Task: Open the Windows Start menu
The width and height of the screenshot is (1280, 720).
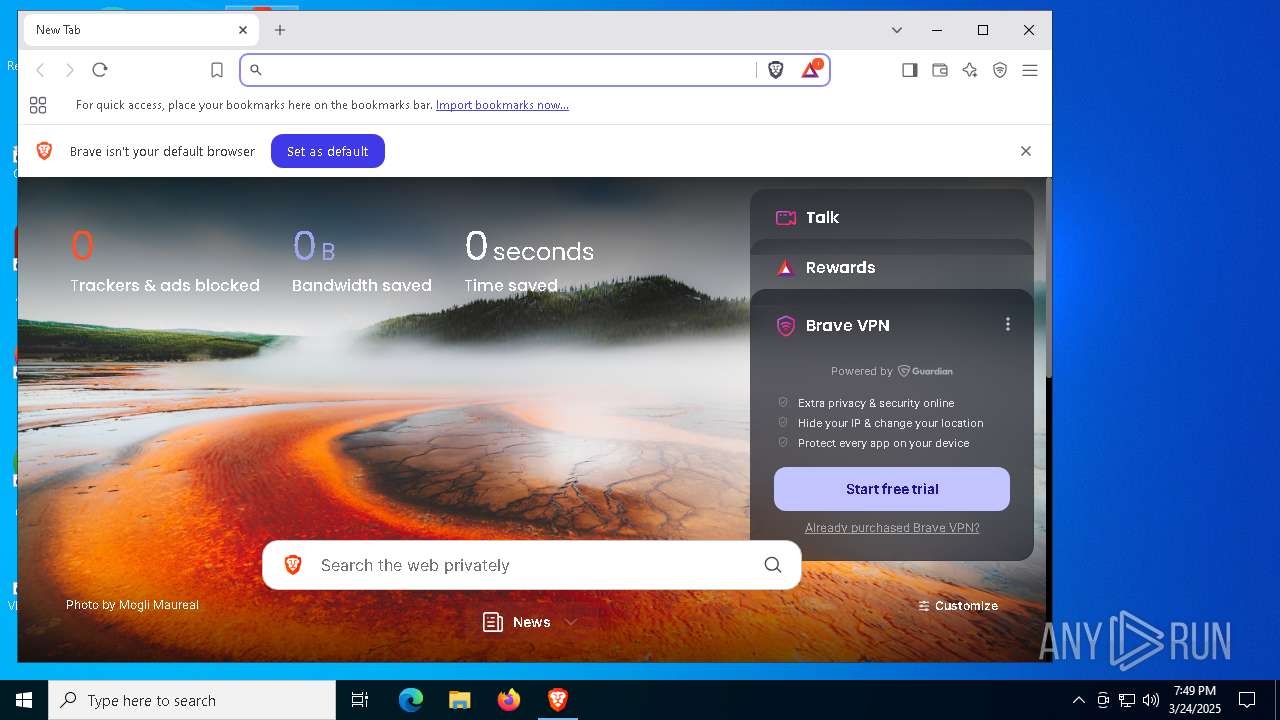Action: (x=24, y=700)
